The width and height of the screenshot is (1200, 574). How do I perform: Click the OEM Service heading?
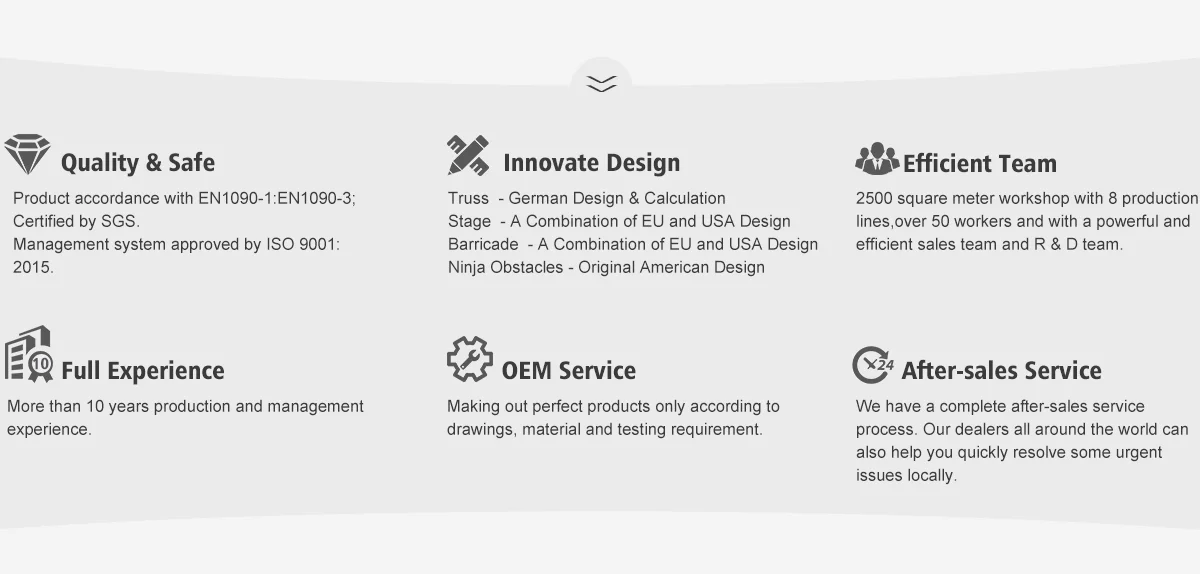[568, 371]
